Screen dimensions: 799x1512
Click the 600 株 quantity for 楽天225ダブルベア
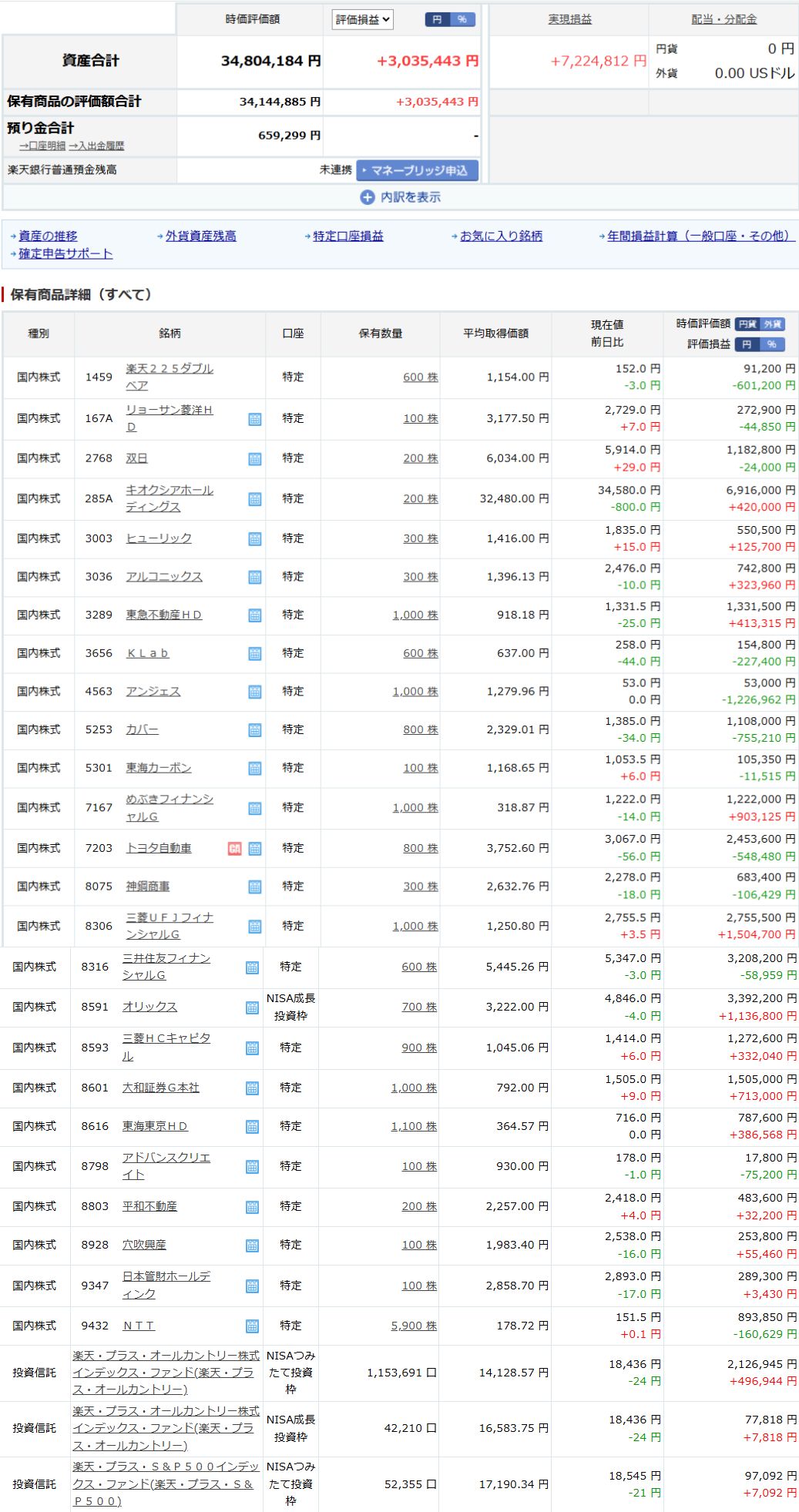point(420,377)
